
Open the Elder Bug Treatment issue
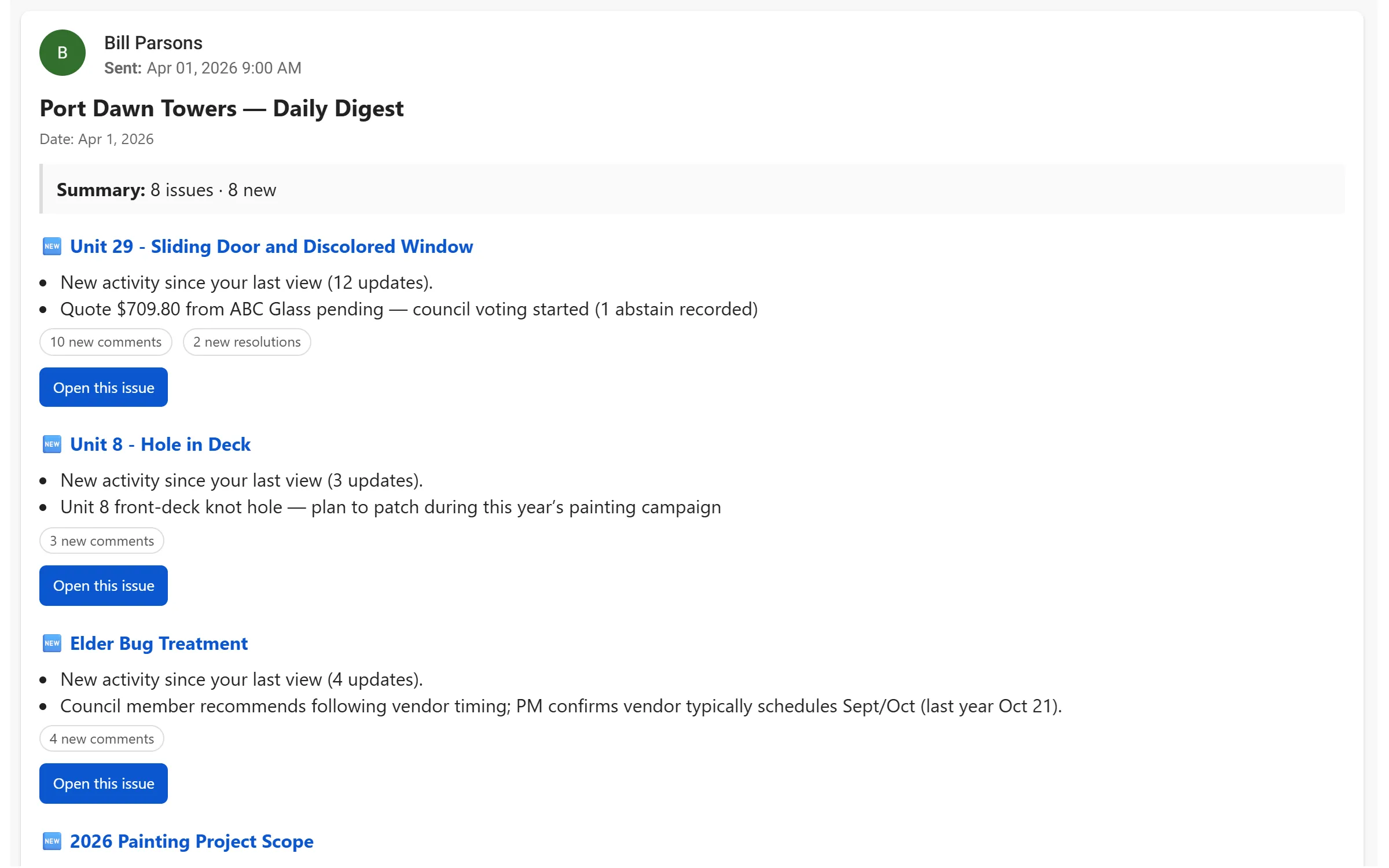103,783
